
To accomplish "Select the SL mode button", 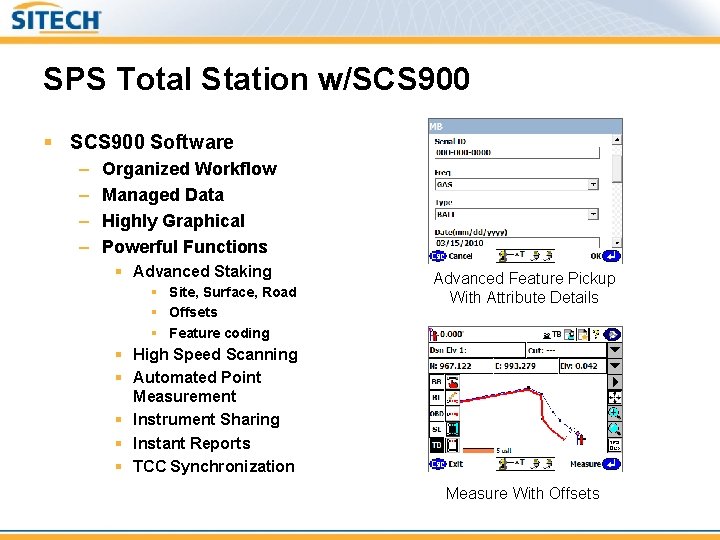I will click(436, 429).
